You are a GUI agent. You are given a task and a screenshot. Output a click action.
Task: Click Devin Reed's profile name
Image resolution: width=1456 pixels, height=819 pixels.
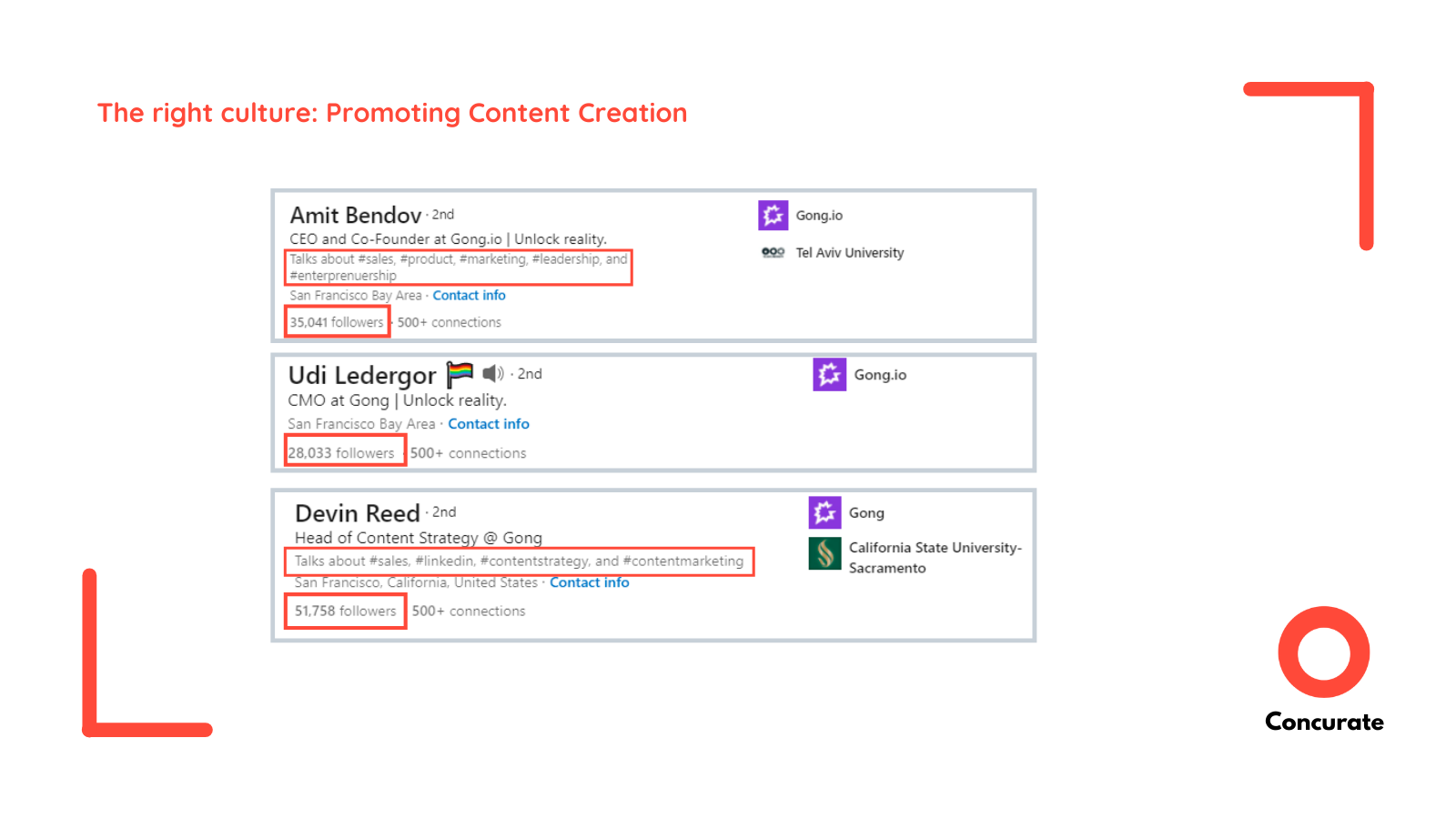pyautogui.click(x=358, y=513)
